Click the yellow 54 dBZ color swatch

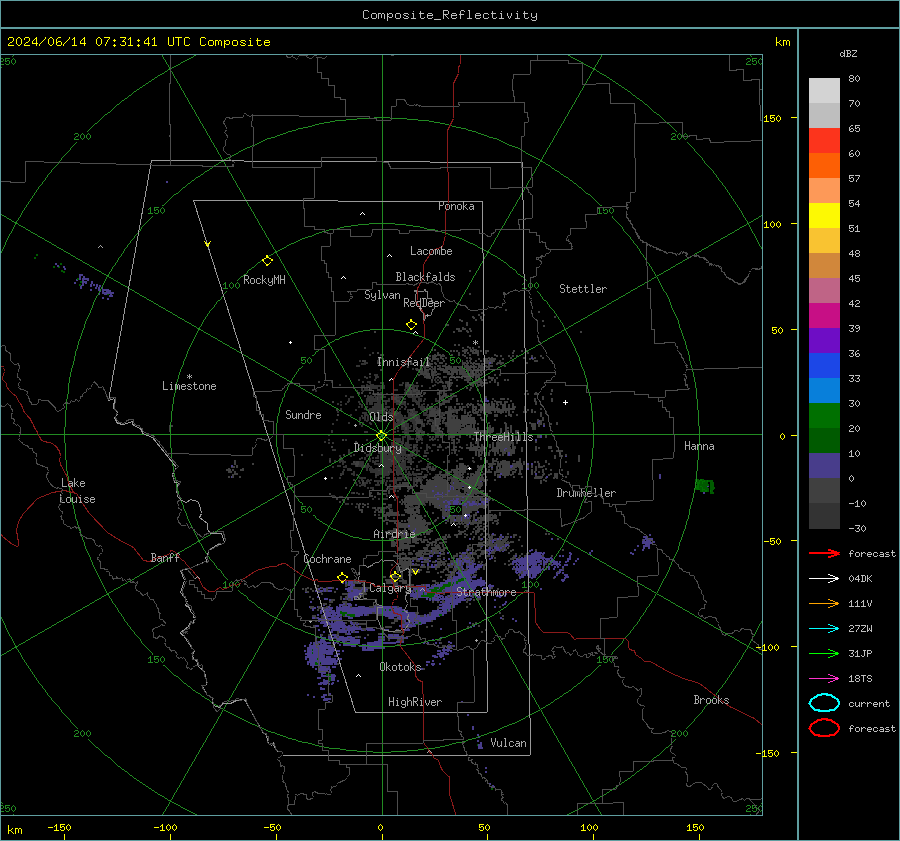point(824,215)
